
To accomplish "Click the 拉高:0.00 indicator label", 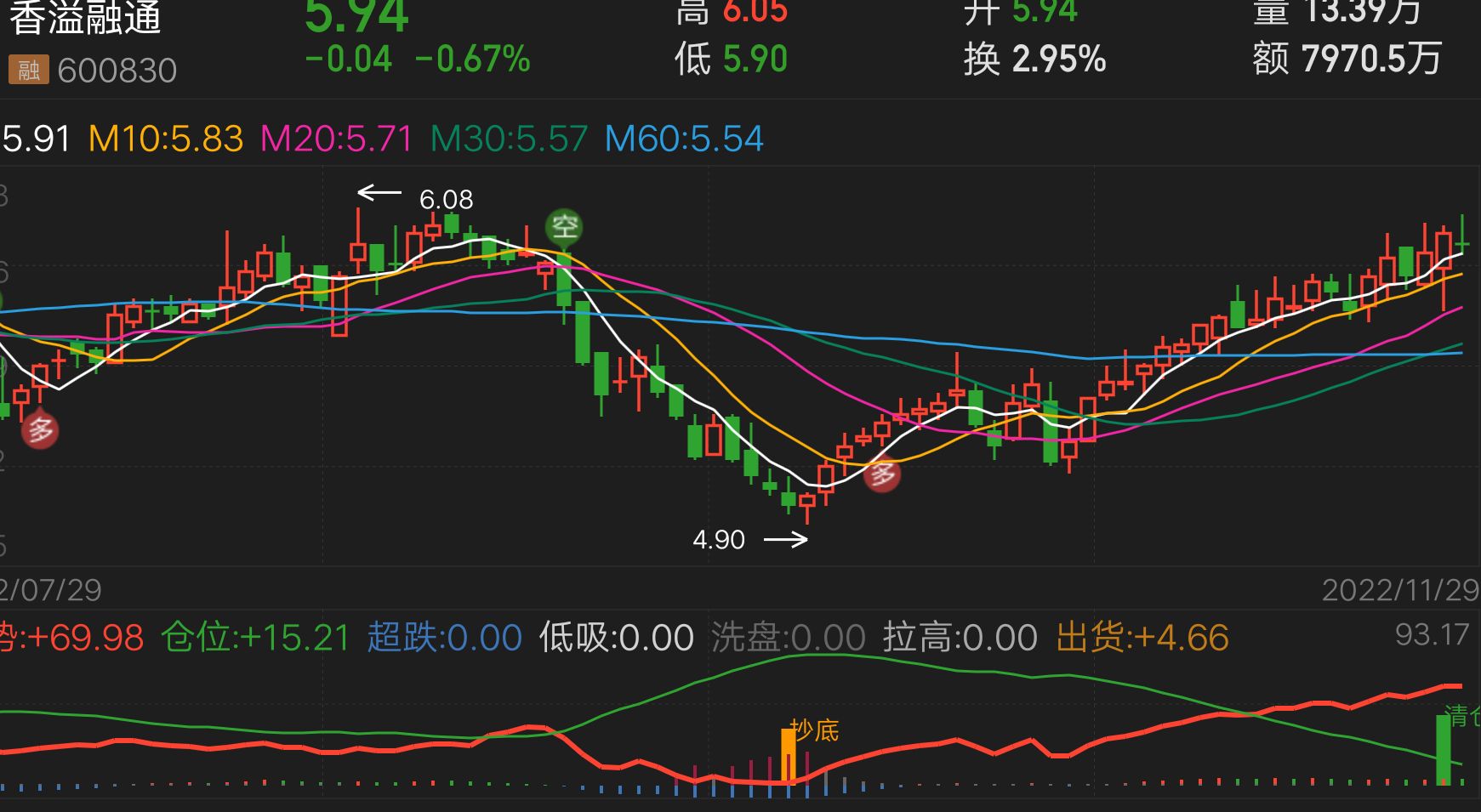I will 960,638.
